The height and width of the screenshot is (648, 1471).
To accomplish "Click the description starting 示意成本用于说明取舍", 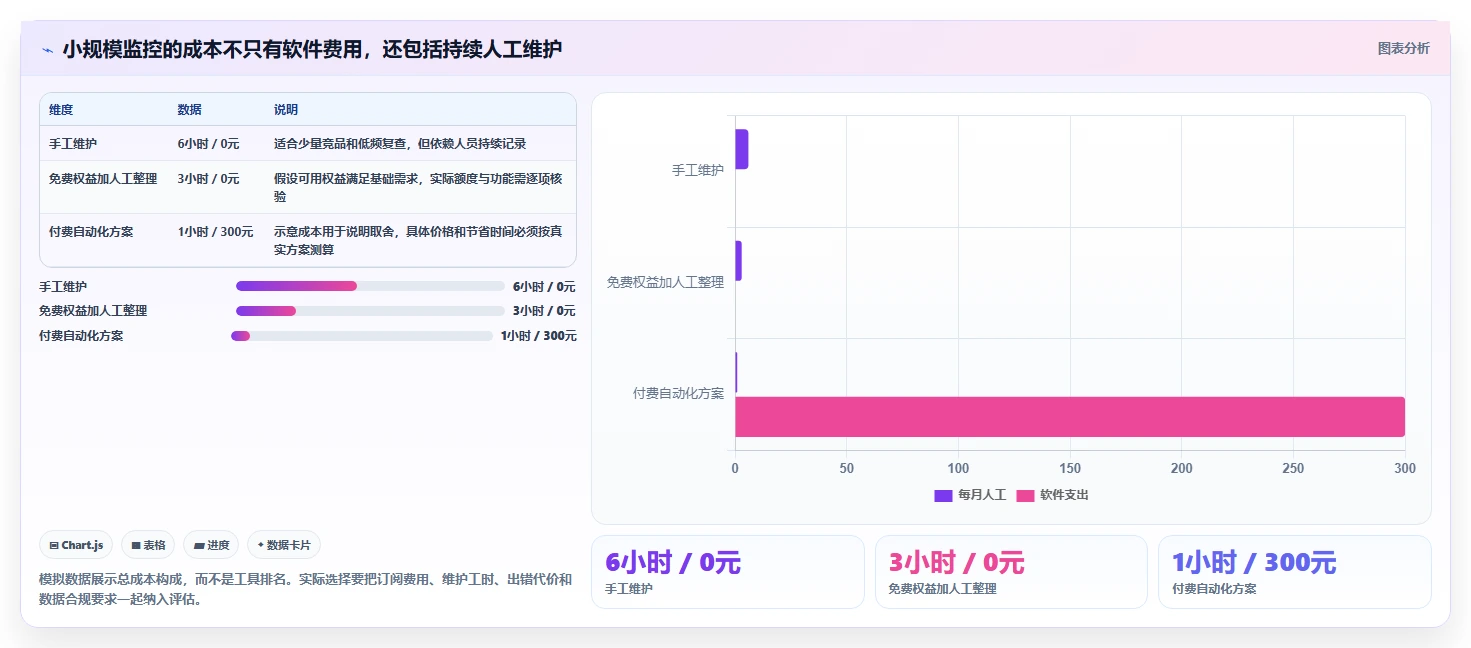I will (x=418, y=241).
